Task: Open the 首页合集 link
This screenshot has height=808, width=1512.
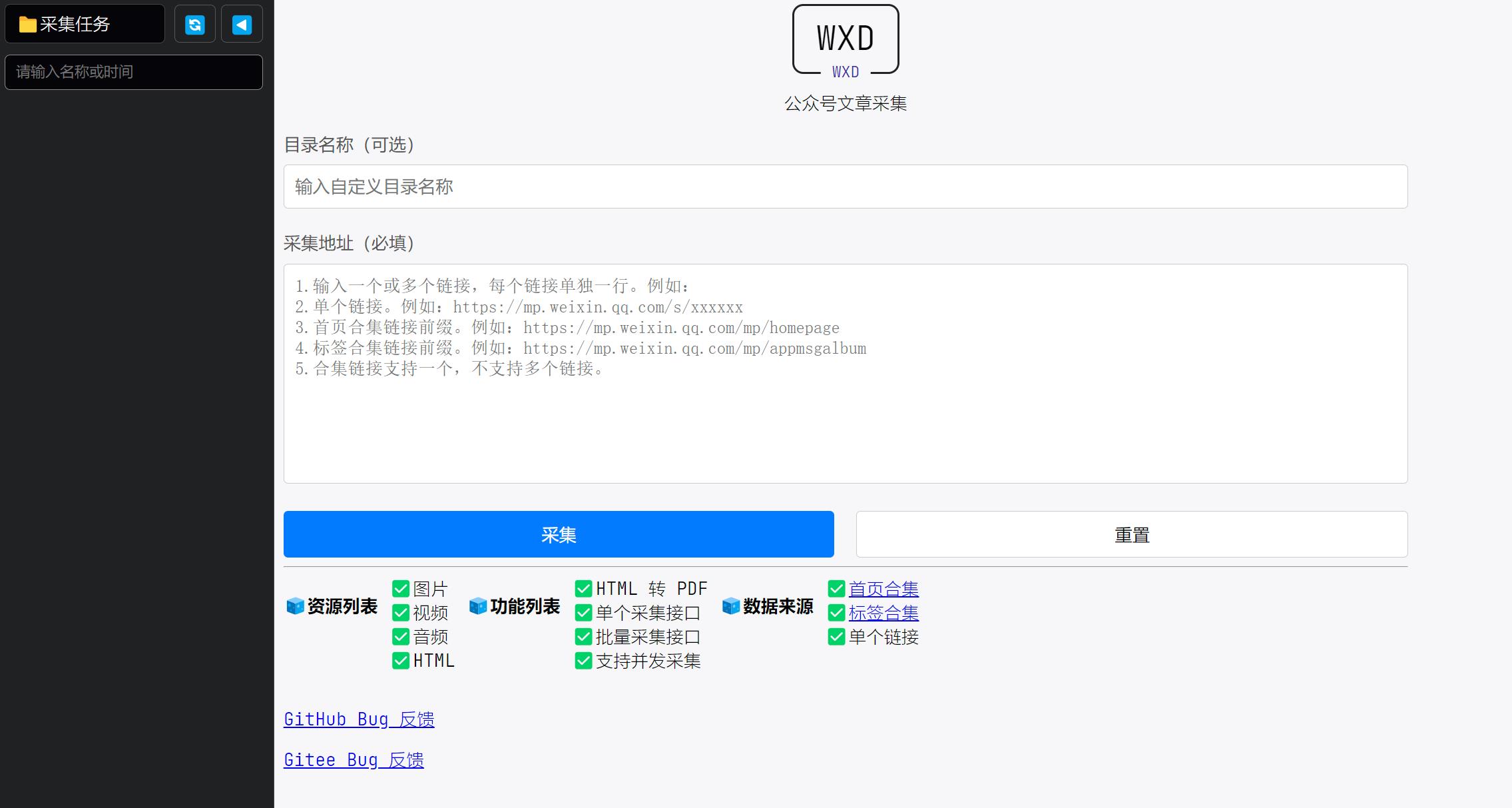Action: pos(883,589)
